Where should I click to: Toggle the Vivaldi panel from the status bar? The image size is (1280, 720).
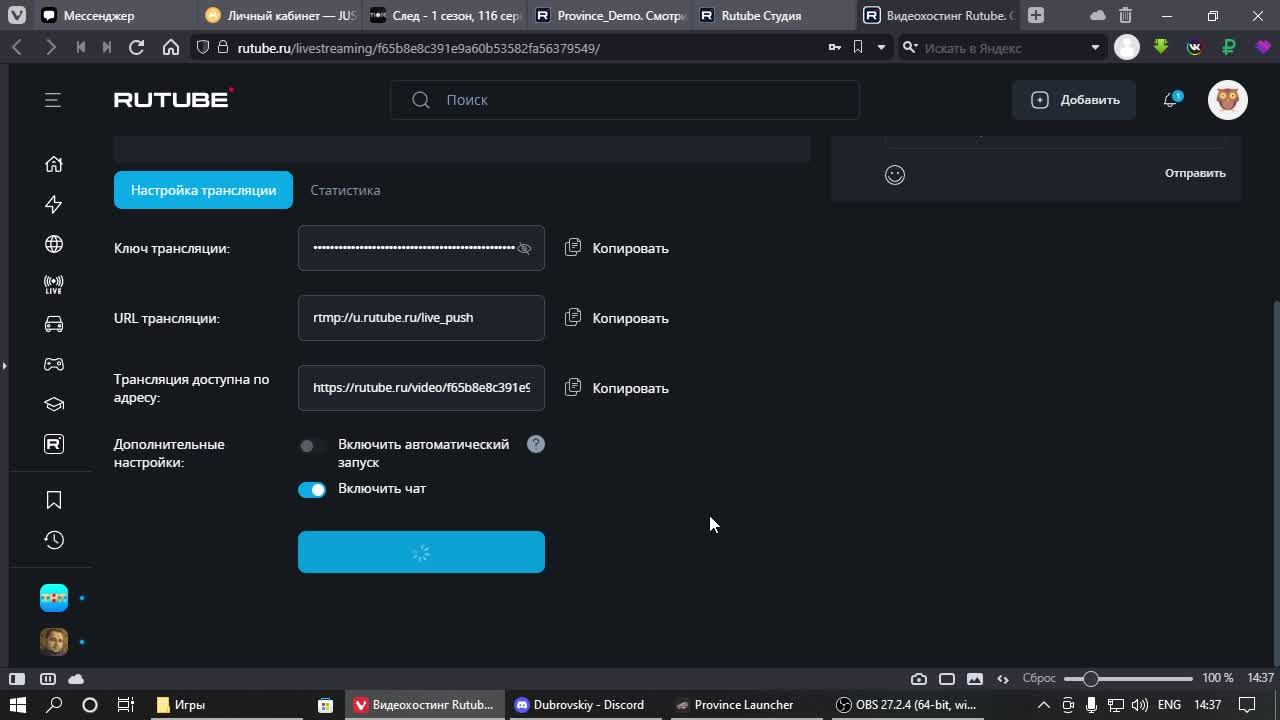17,678
